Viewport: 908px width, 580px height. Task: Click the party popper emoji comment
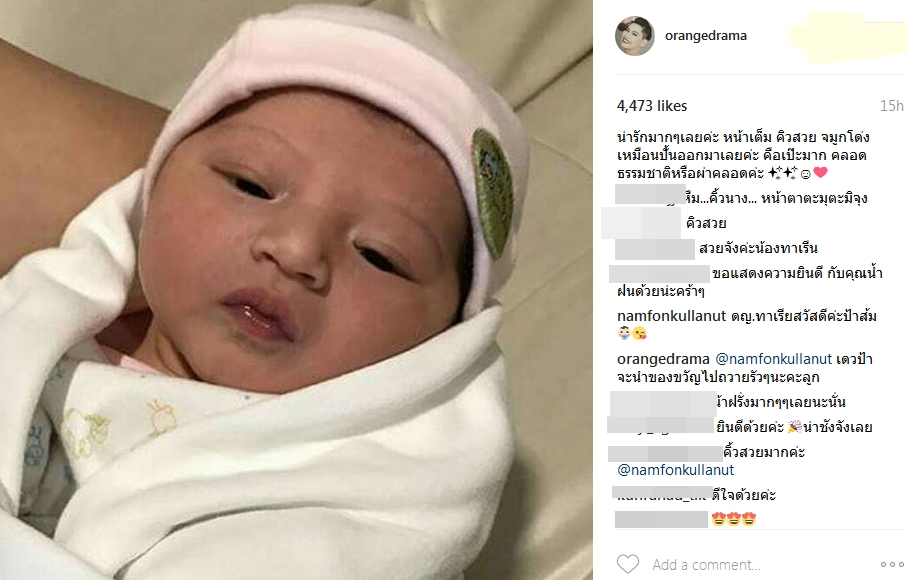click(x=794, y=427)
